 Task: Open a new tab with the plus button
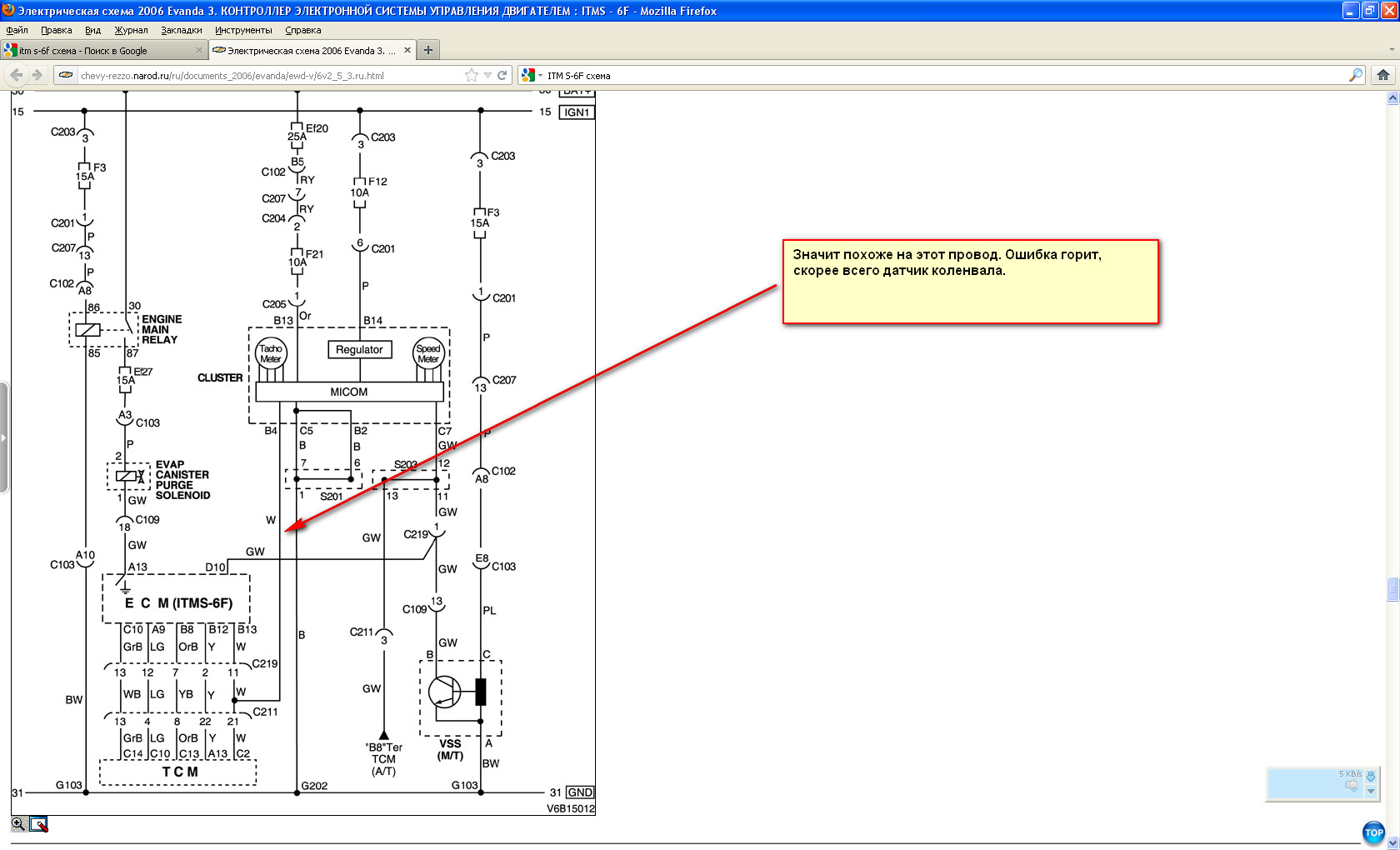(428, 50)
